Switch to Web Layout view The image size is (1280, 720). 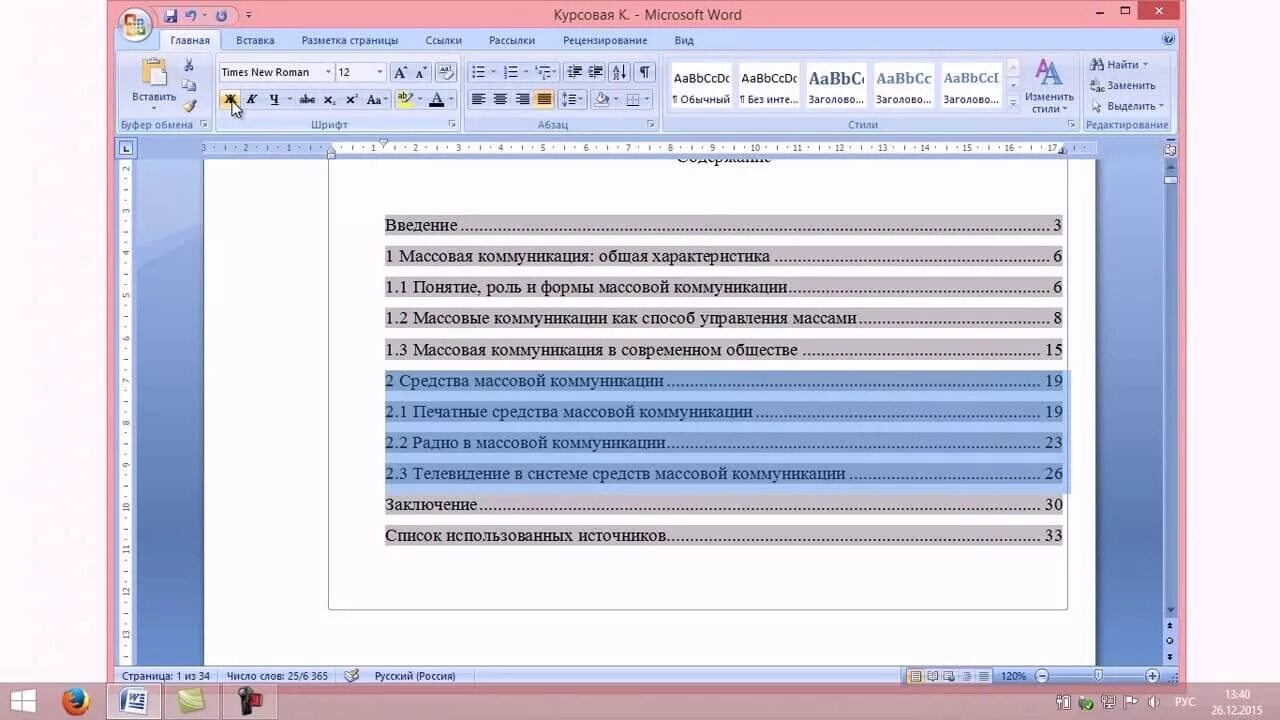pos(949,676)
